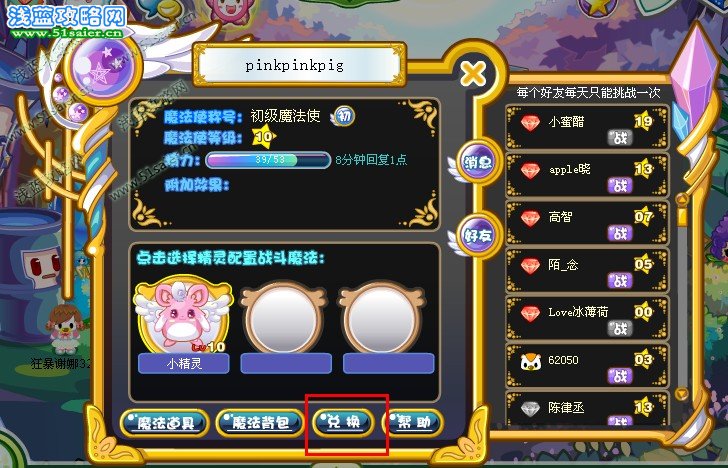Select the pink 小精灵 spirit portrait
The width and height of the screenshot is (728, 468).
coord(183,316)
